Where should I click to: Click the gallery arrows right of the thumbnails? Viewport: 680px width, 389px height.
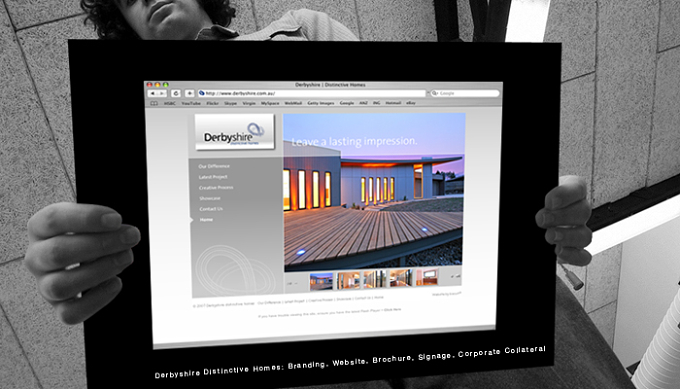pos(455,276)
